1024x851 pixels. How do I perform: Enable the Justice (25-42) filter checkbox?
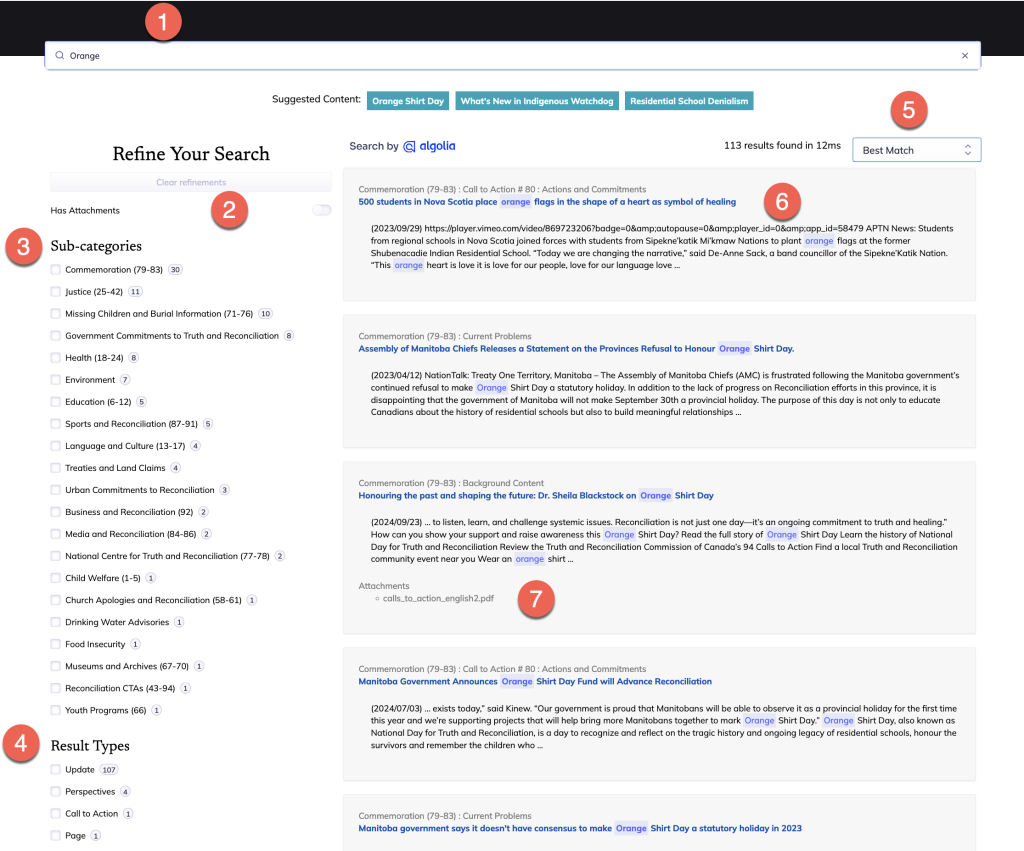point(56,292)
